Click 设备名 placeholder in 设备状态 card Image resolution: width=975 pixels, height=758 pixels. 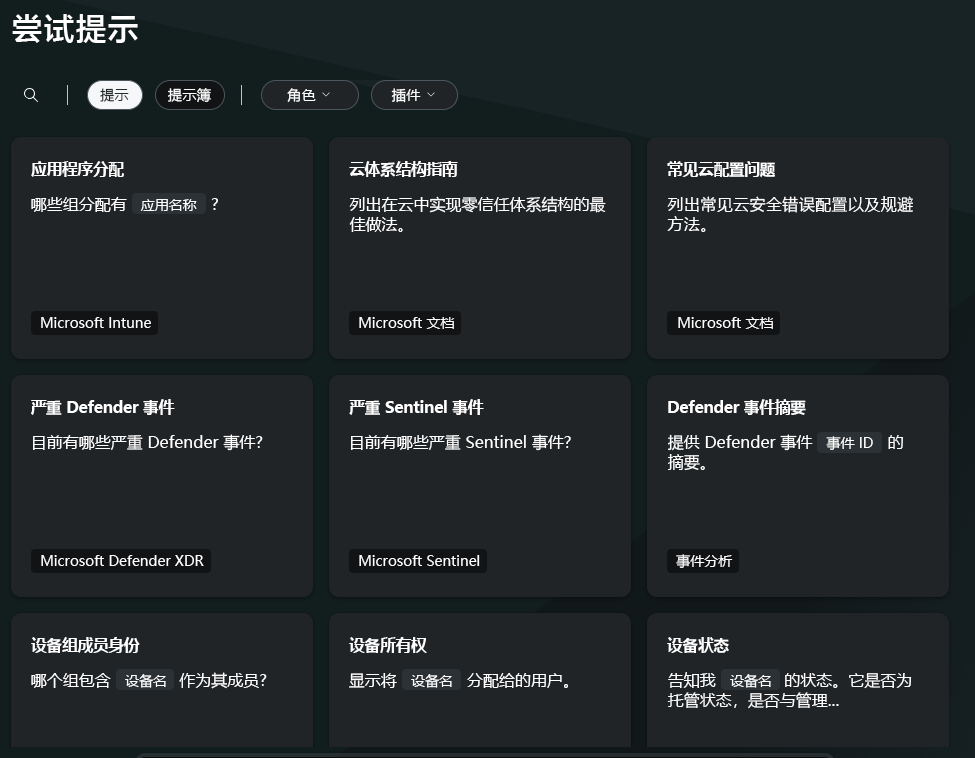click(x=751, y=680)
